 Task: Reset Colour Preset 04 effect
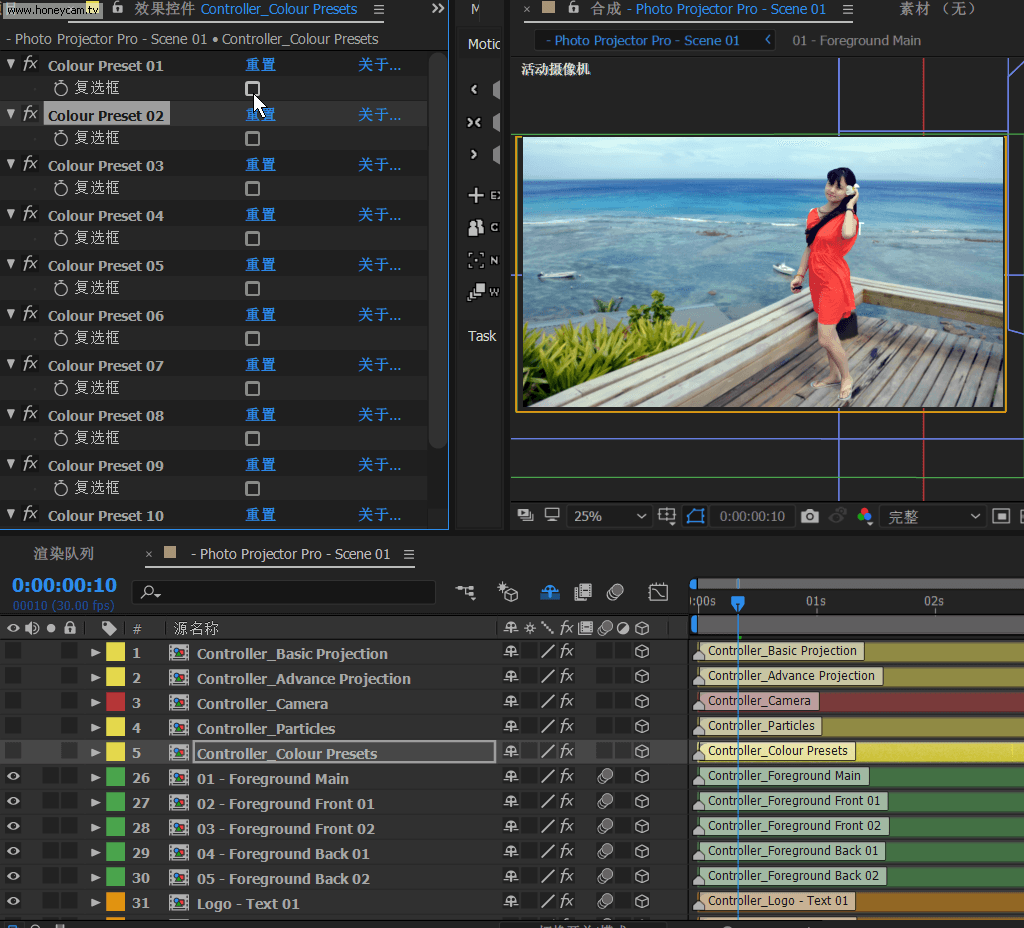tap(260, 215)
